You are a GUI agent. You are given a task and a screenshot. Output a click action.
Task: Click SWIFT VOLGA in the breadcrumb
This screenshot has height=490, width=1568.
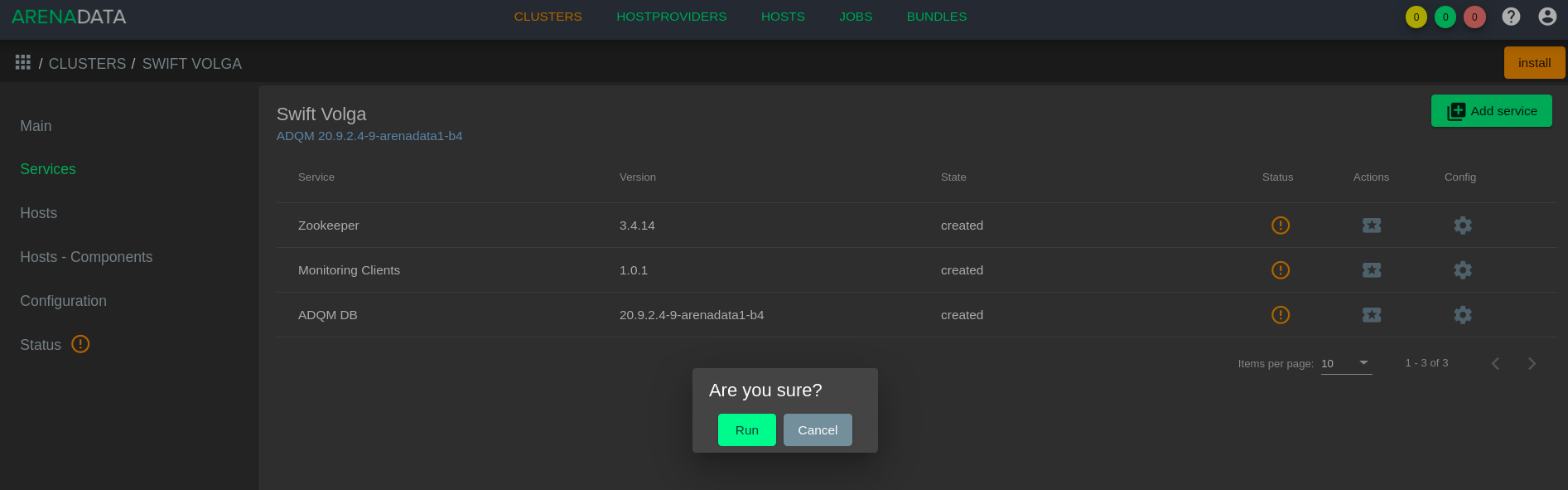point(192,64)
